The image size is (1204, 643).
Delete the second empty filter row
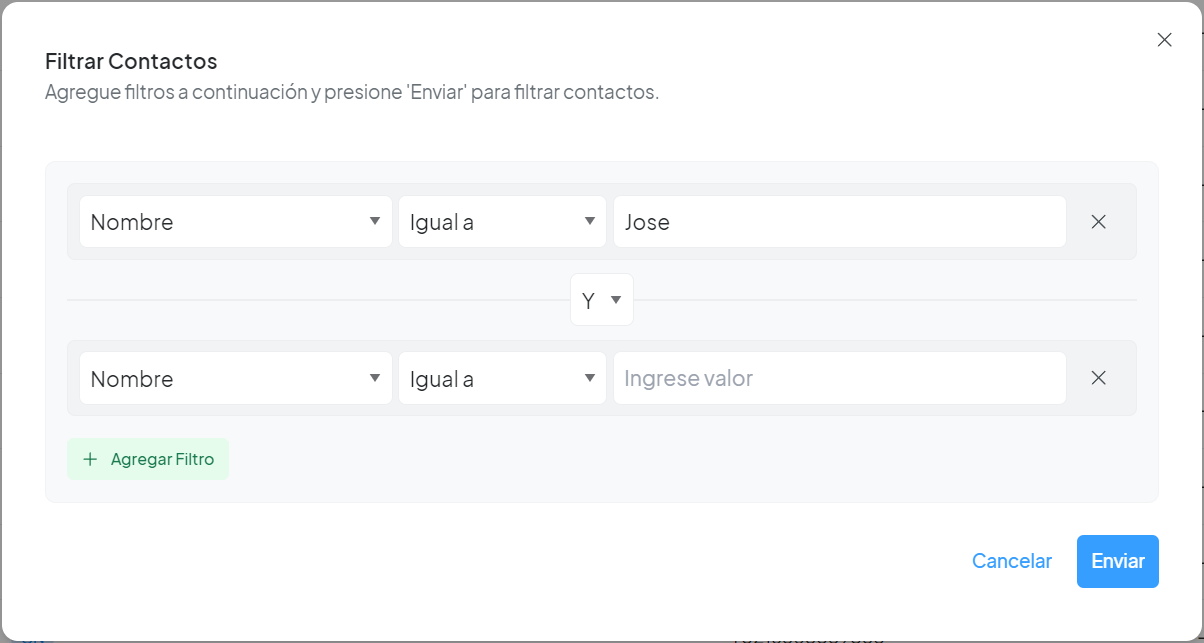pyautogui.click(x=1098, y=378)
